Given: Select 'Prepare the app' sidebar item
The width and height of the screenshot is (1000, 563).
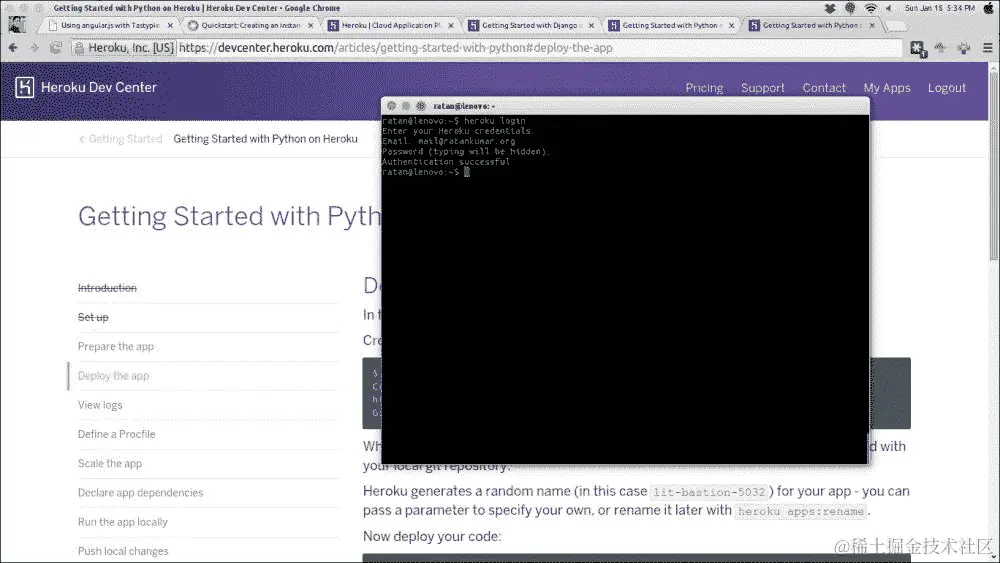Looking at the screenshot, I should coord(115,347).
